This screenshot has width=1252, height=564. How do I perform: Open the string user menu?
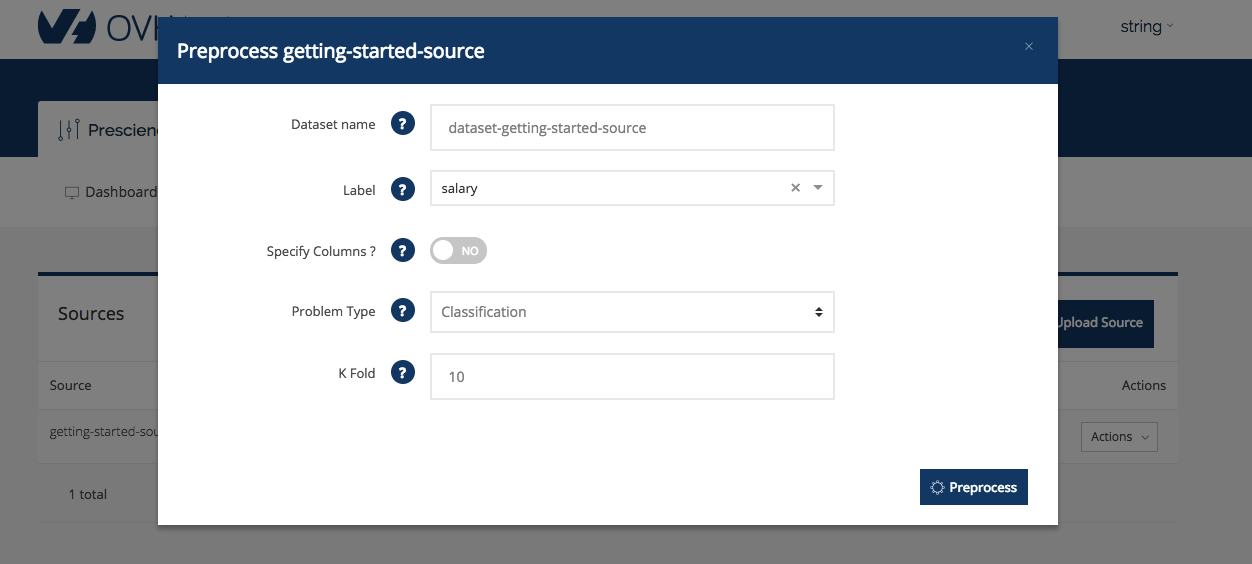1146,27
